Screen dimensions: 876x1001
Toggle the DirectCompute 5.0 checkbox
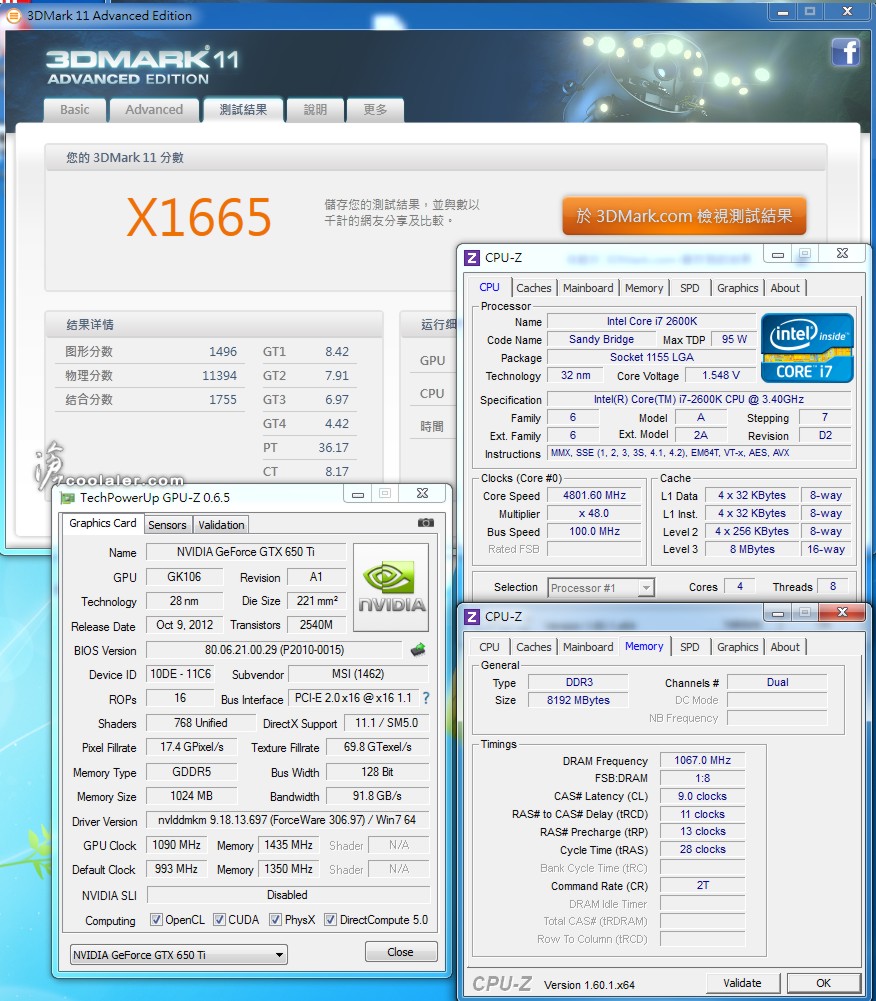330,919
